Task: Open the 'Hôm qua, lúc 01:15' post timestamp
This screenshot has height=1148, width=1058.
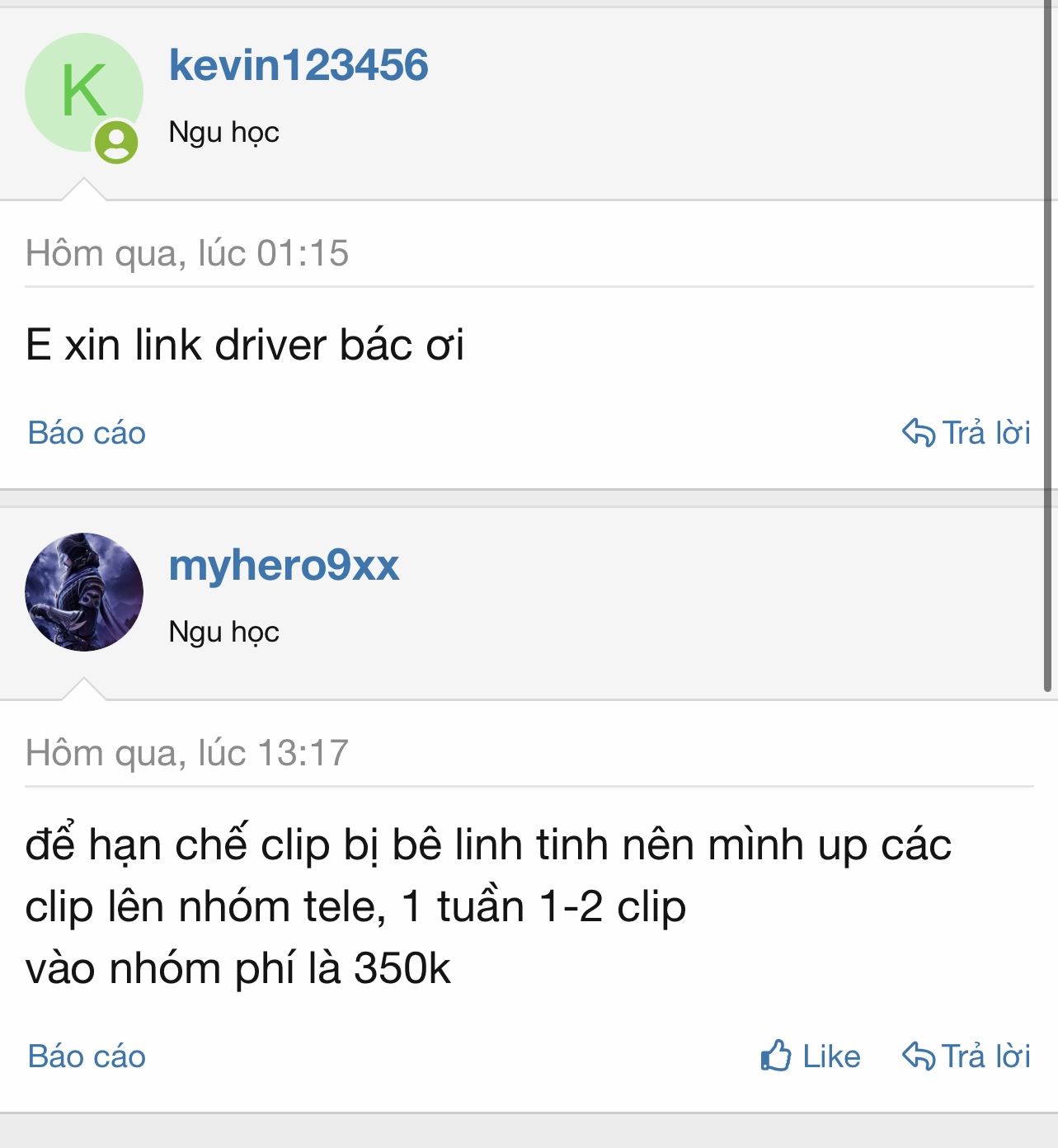Action: pos(187,253)
